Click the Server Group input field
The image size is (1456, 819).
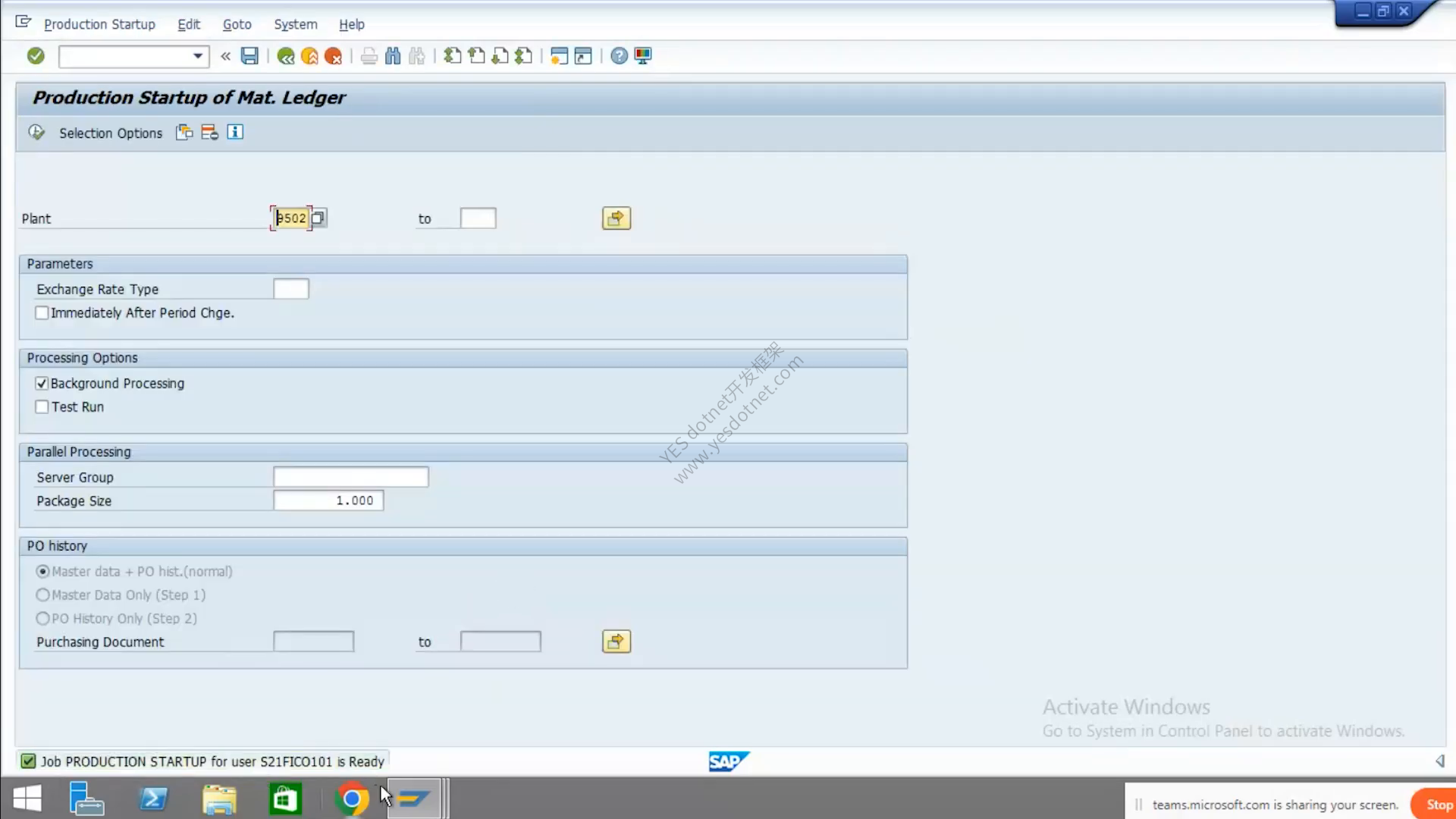click(x=351, y=477)
